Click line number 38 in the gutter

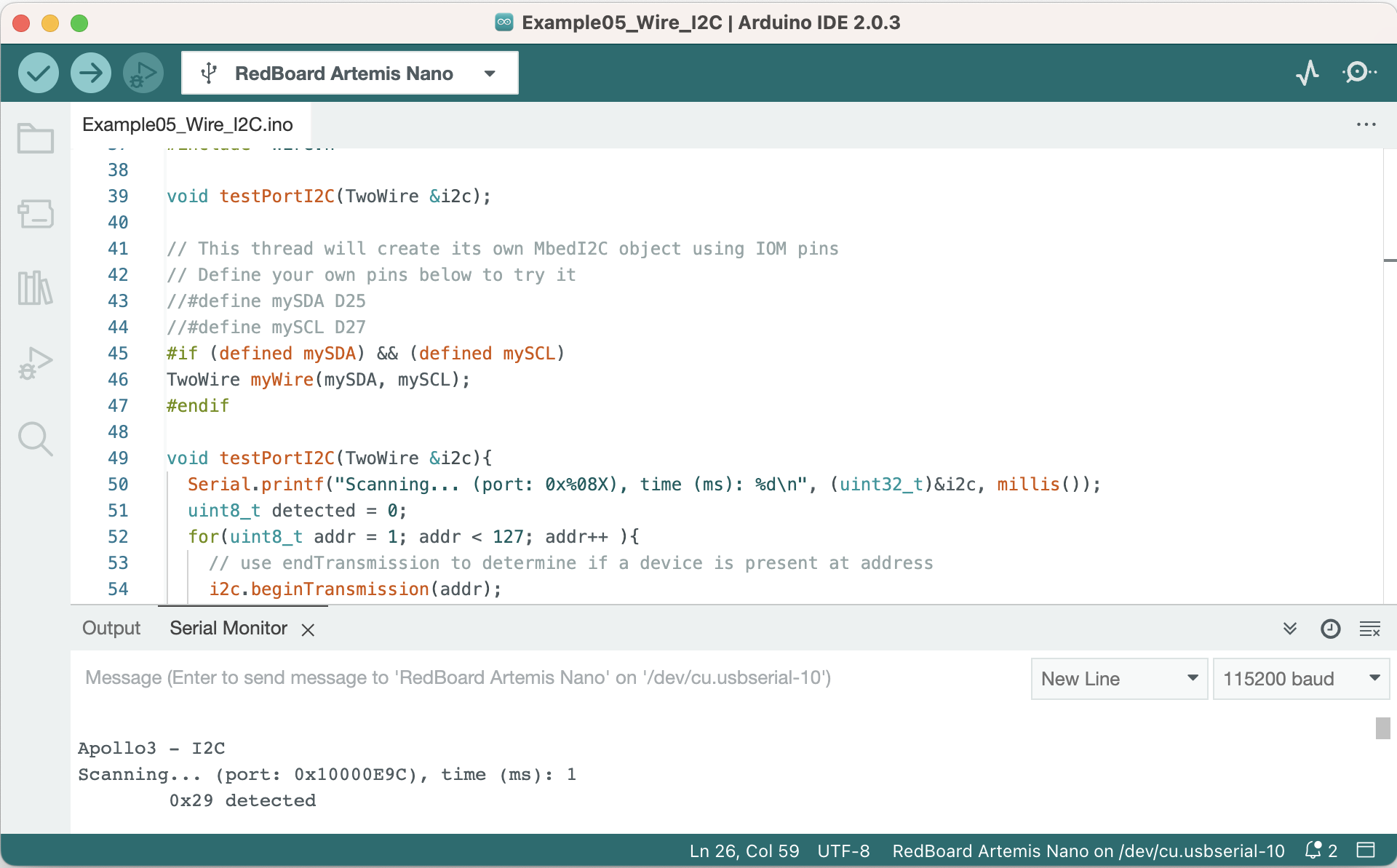[x=118, y=170]
